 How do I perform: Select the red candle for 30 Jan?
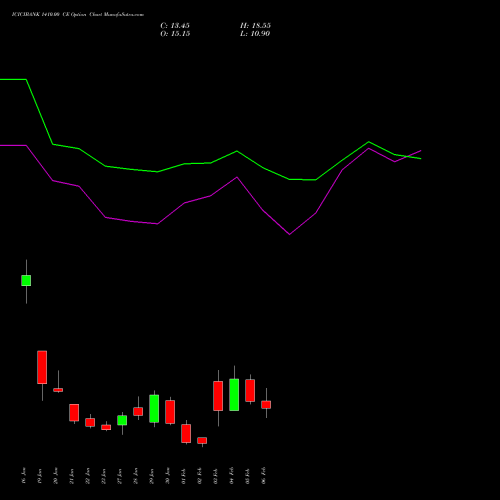click(x=170, y=412)
